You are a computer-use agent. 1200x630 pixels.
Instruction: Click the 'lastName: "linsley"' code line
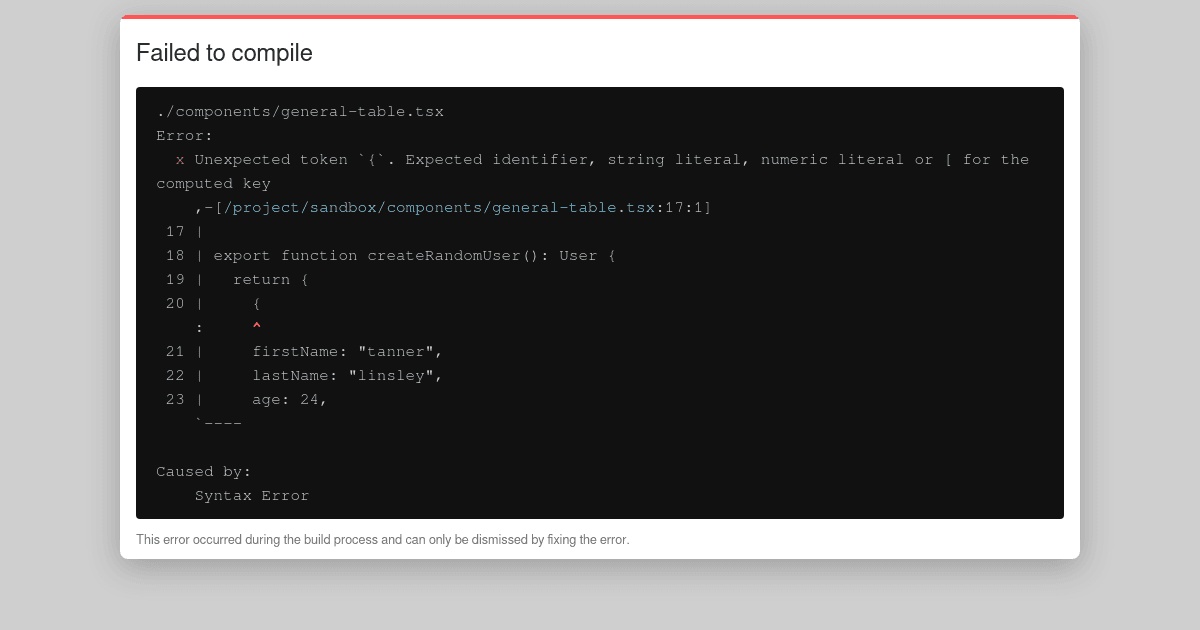pyautogui.click(x=348, y=375)
